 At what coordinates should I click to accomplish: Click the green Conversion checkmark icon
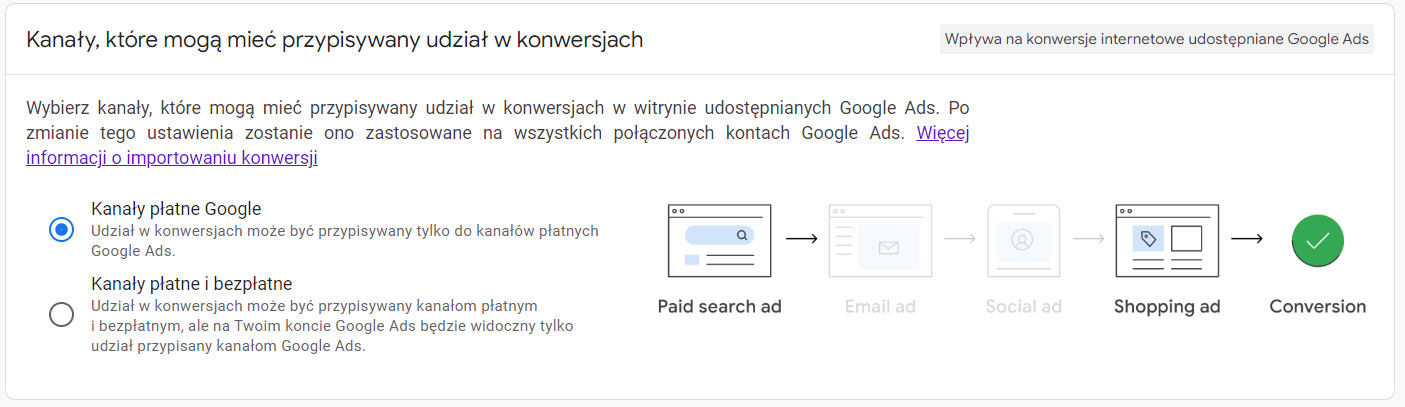pyautogui.click(x=1318, y=240)
